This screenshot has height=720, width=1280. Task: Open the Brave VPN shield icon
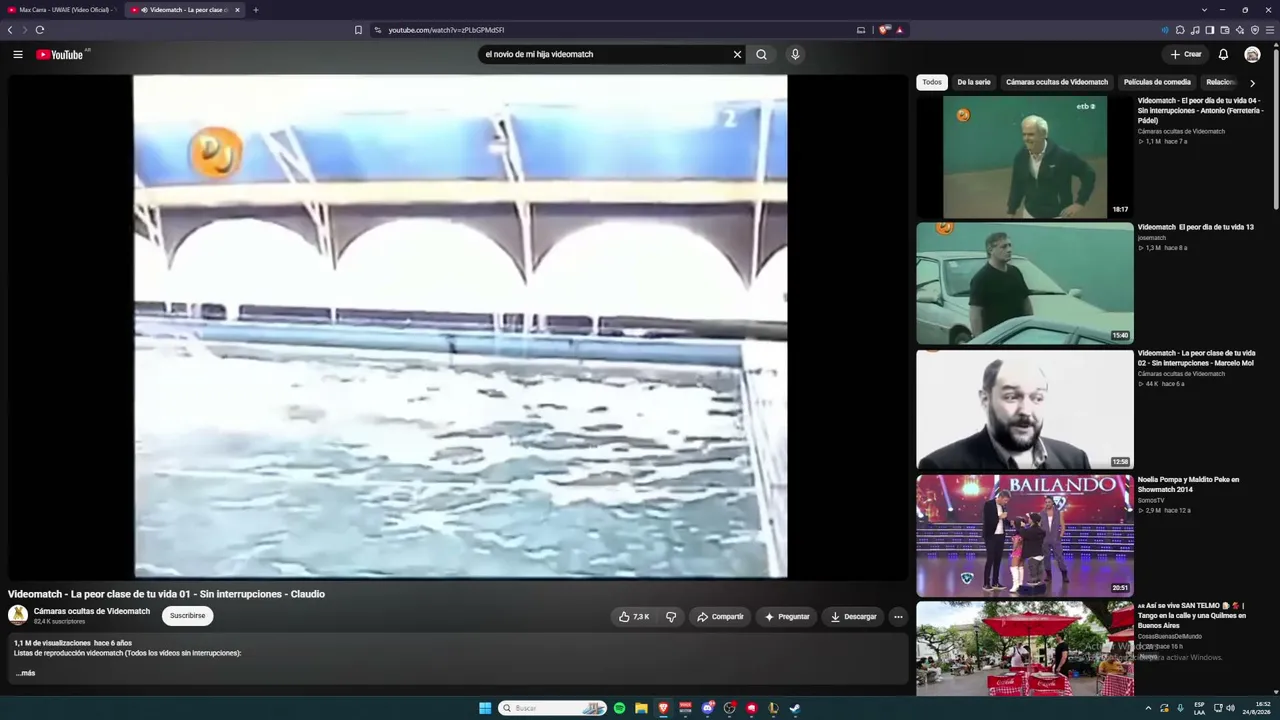point(1255,30)
